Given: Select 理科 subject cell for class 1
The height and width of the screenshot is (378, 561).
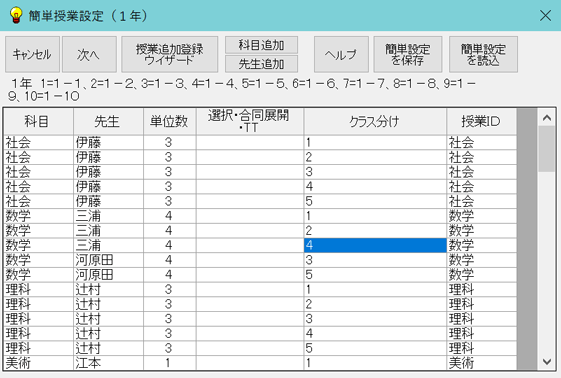Looking at the screenshot, I should pyautogui.click(x=39, y=289).
